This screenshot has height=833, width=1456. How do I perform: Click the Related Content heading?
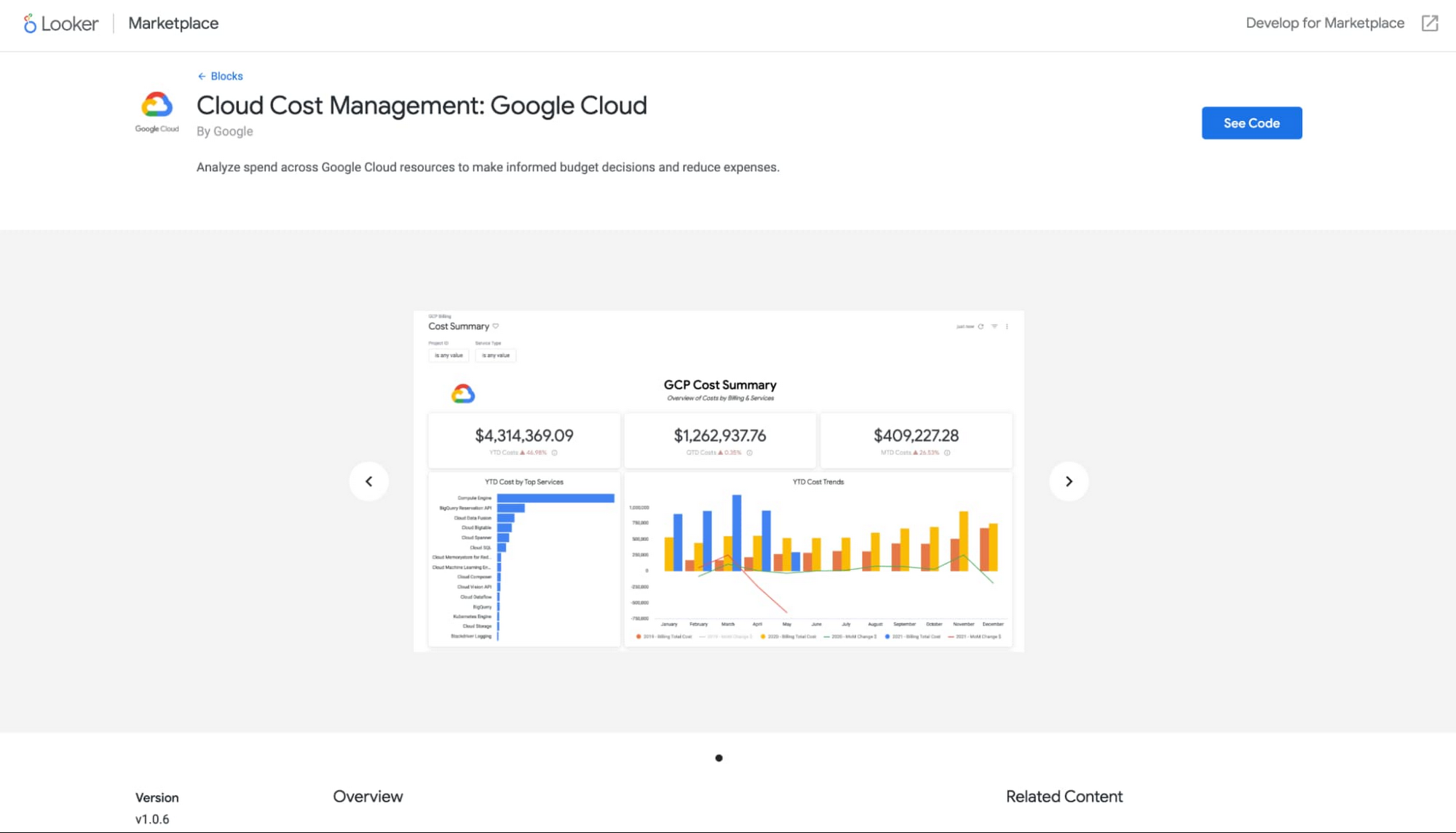pyautogui.click(x=1064, y=797)
